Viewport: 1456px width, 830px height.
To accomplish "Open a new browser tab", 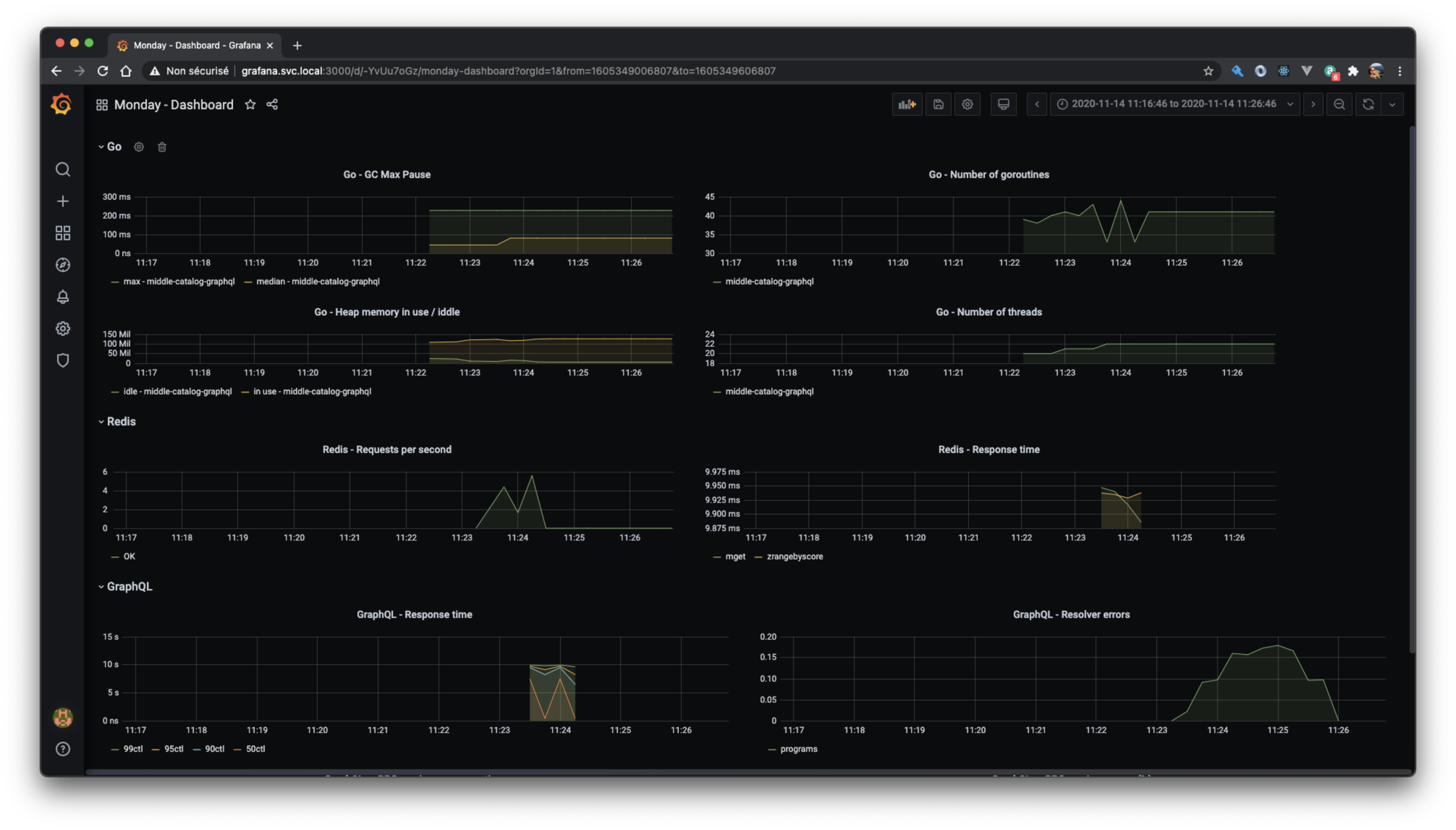I will (x=297, y=46).
